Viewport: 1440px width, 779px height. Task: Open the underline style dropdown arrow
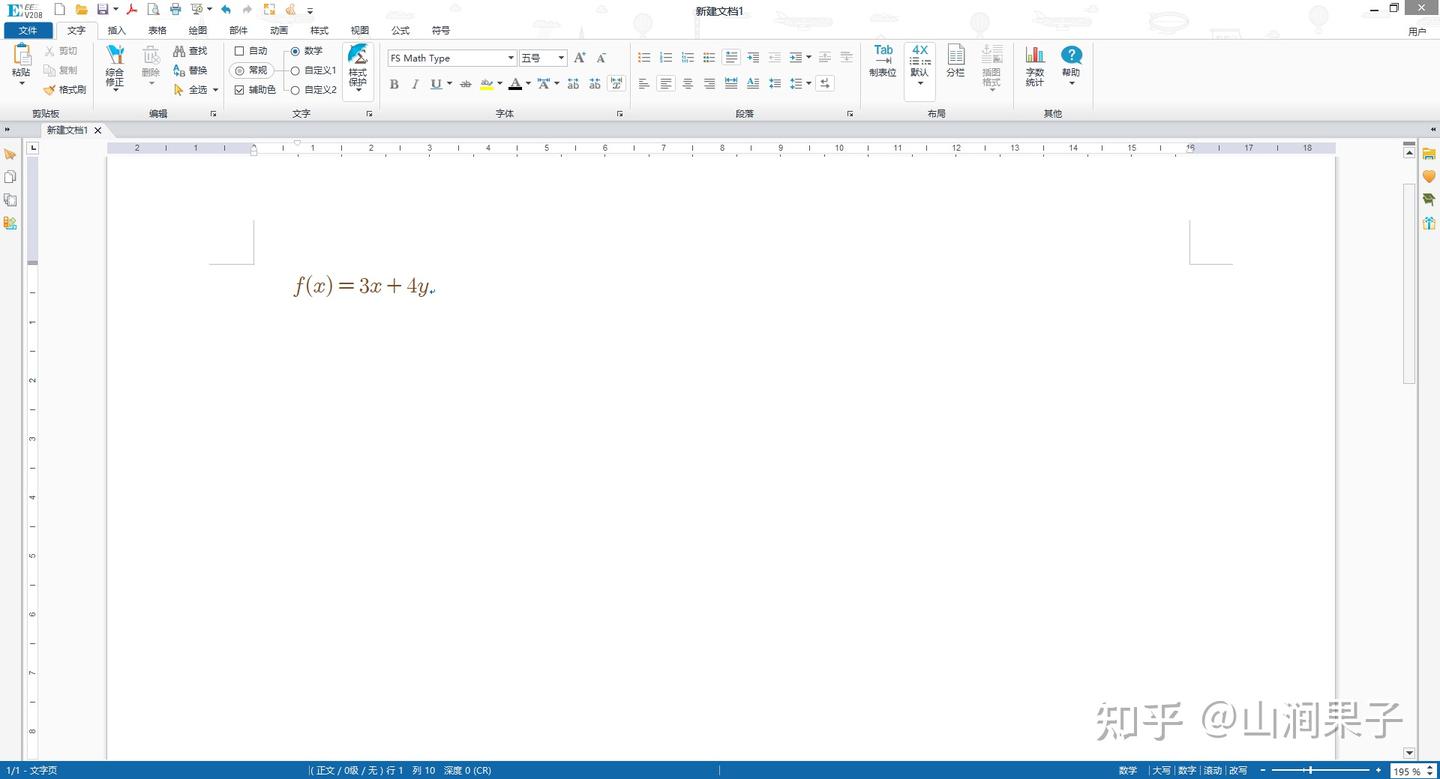[449, 84]
